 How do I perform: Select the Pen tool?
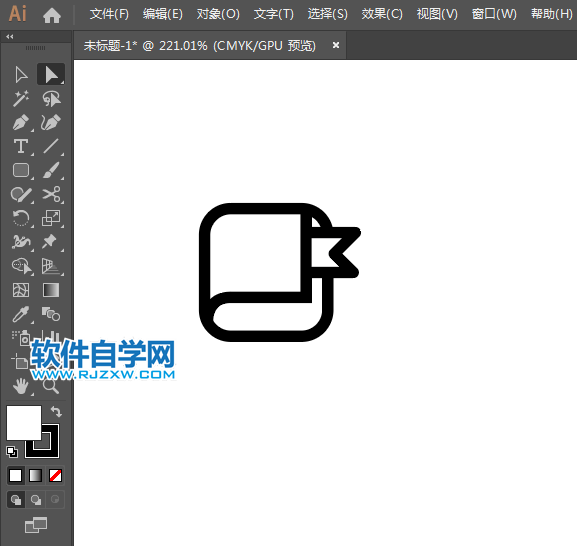pos(21,123)
